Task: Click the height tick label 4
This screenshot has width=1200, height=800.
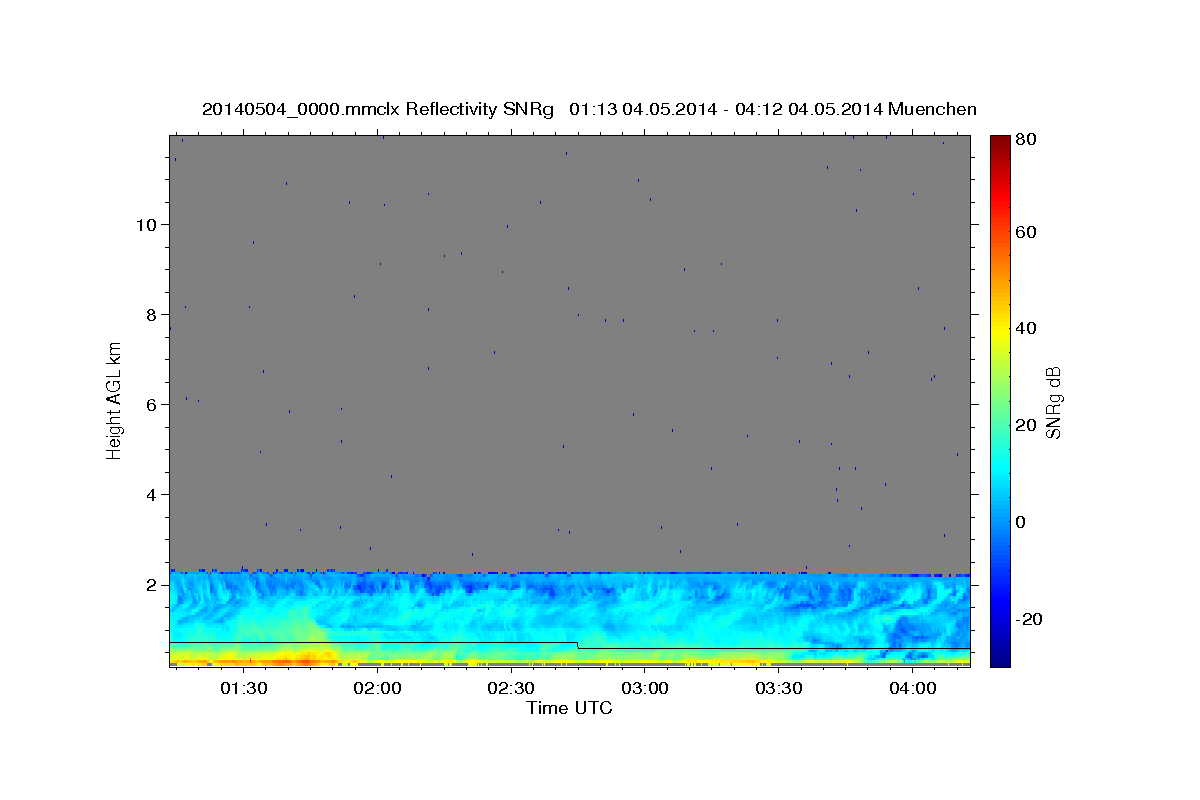Action: tap(151, 494)
